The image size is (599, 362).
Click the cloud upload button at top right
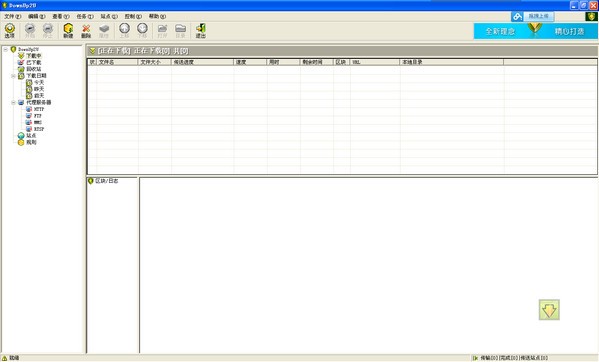click(x=533, y=16)
